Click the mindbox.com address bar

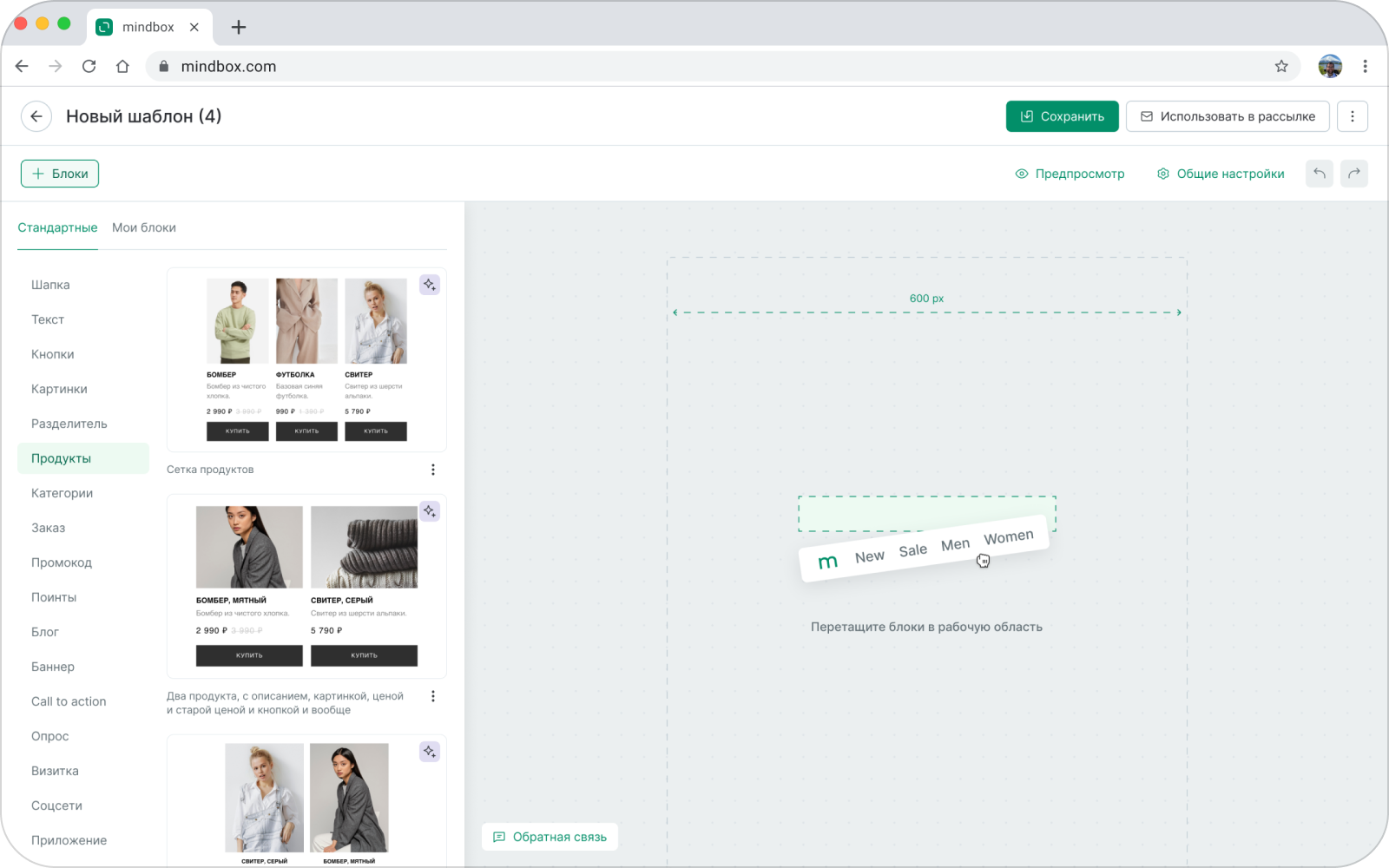click(722, 66)
